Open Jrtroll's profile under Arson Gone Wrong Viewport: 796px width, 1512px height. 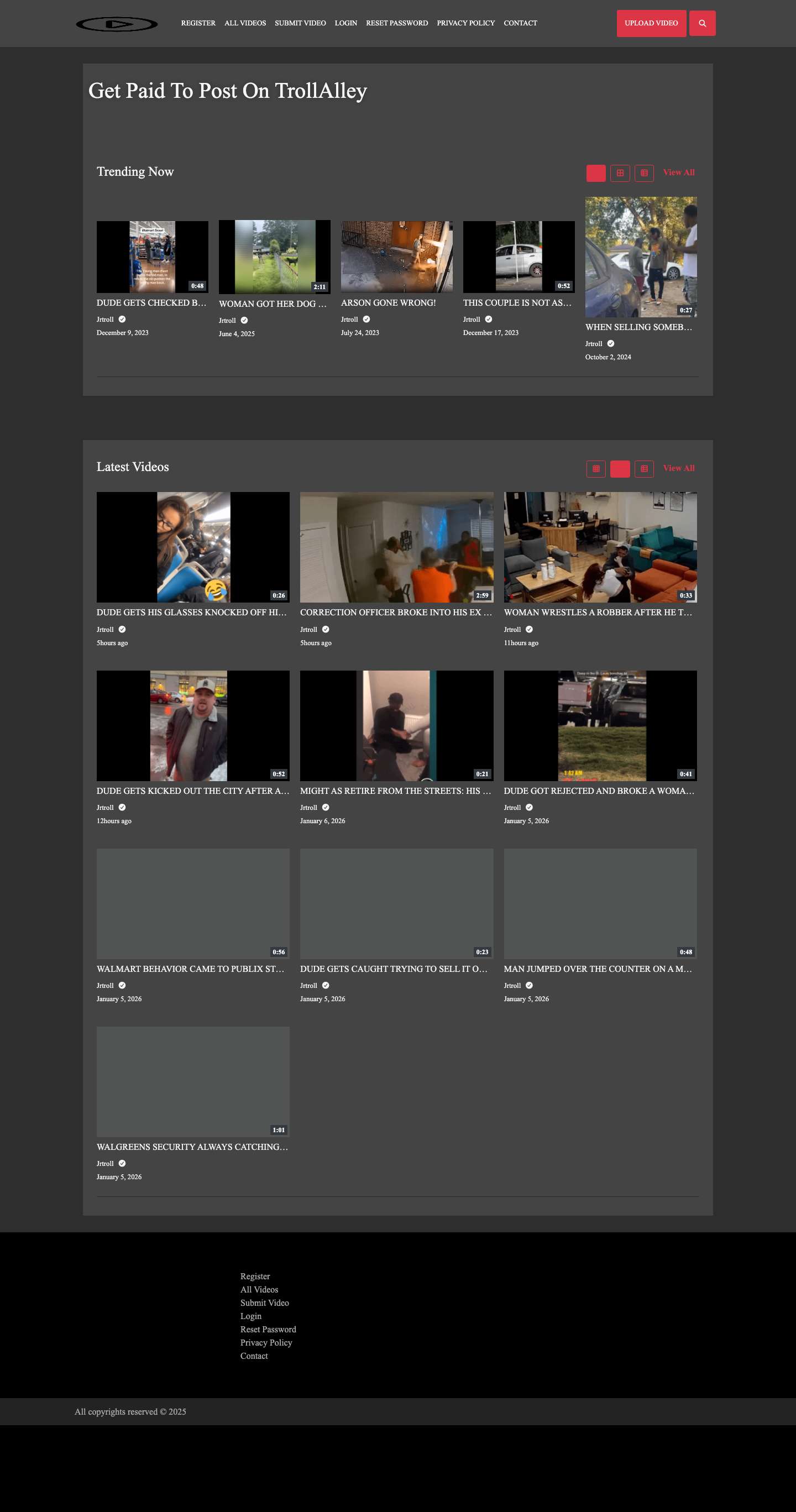click(349, 320)
